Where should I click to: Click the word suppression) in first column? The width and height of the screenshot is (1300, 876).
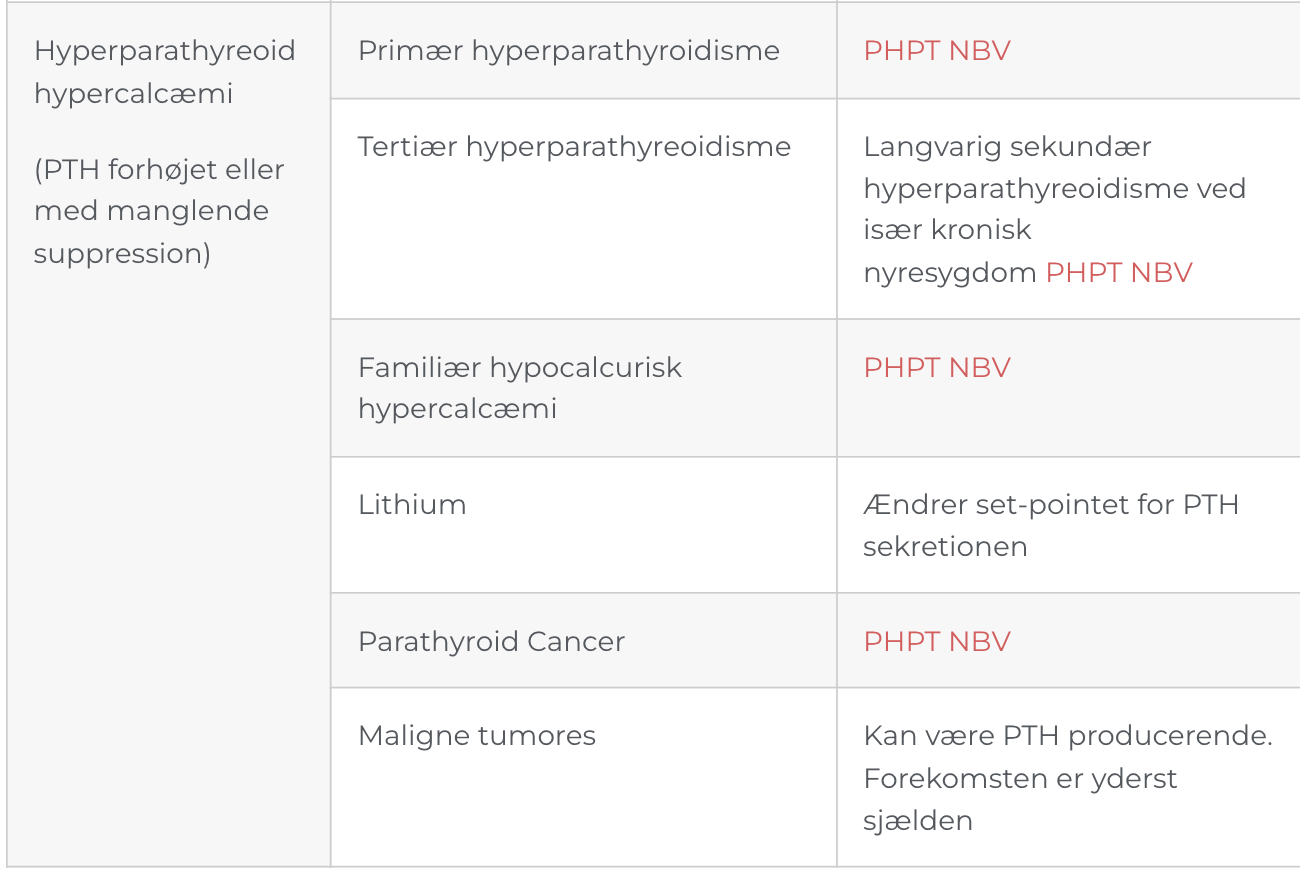click(122, 254)
